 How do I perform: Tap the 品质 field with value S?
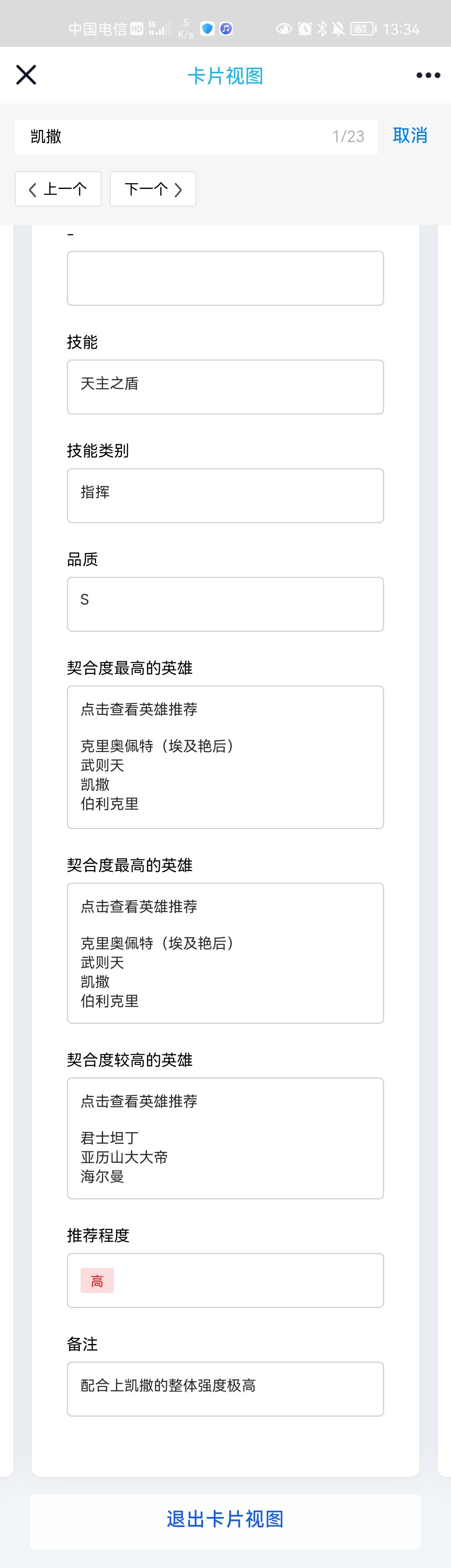[225, 604]
